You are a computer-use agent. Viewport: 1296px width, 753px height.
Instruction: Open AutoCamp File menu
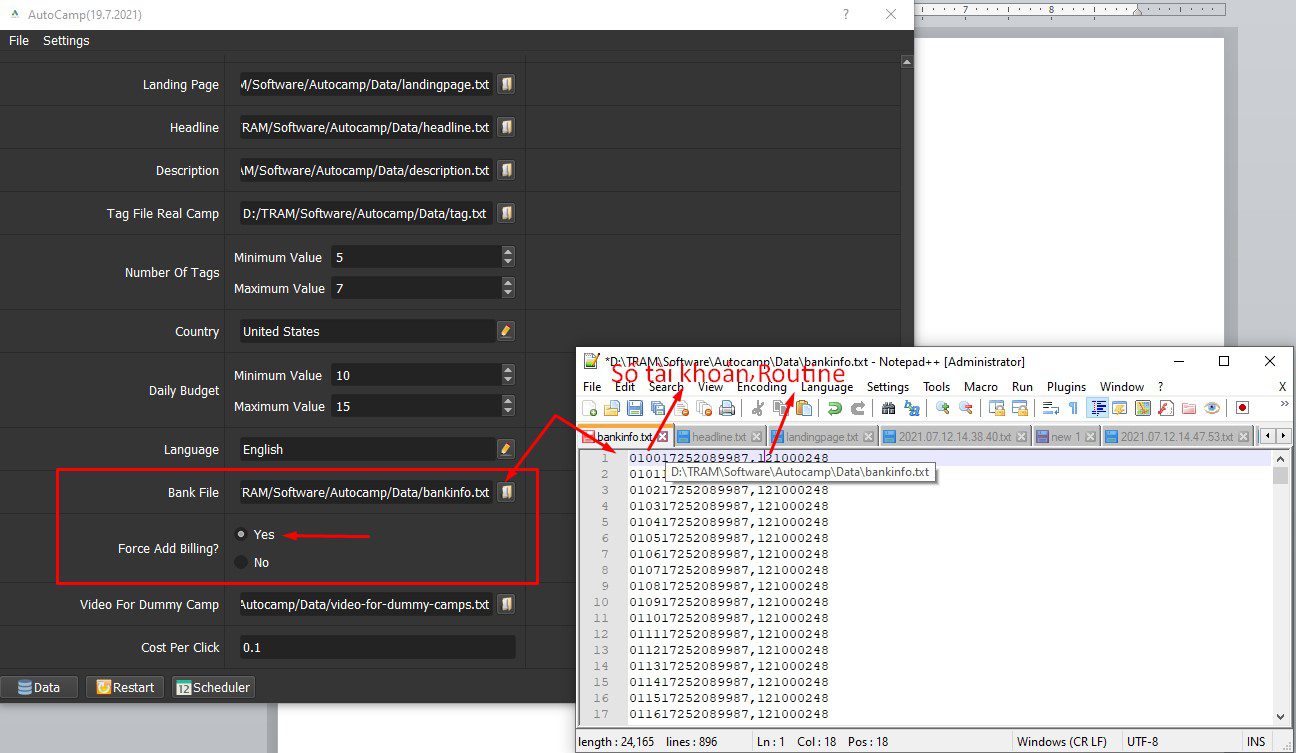coord(19,41)
